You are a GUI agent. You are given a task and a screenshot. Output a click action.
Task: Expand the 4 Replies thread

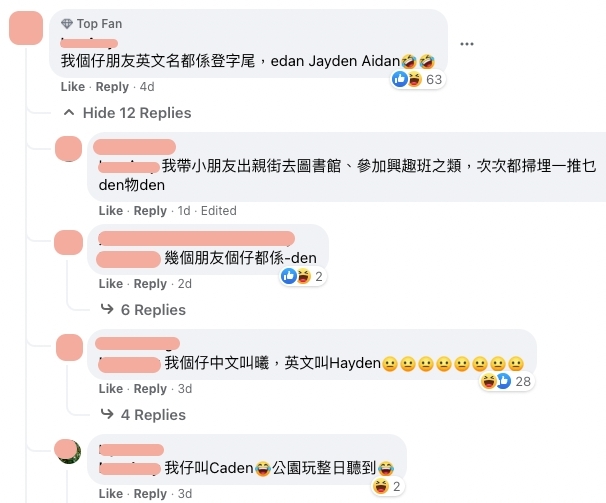coord(143,415)
